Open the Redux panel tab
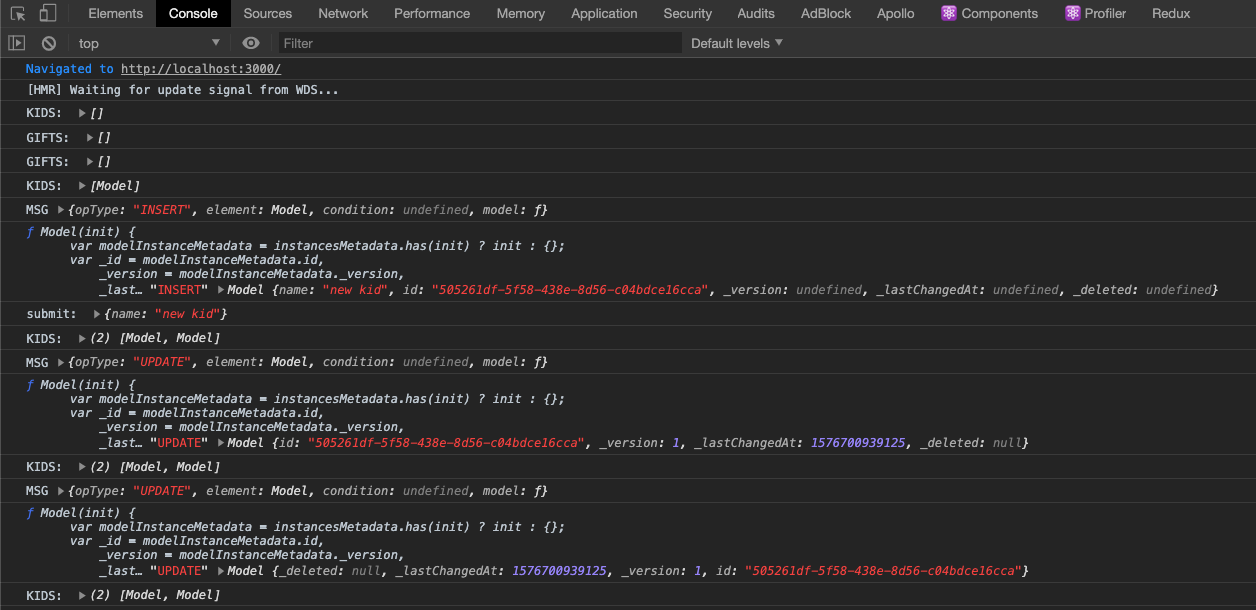Screen dimensions: 1256x610 click(1171, 13)
